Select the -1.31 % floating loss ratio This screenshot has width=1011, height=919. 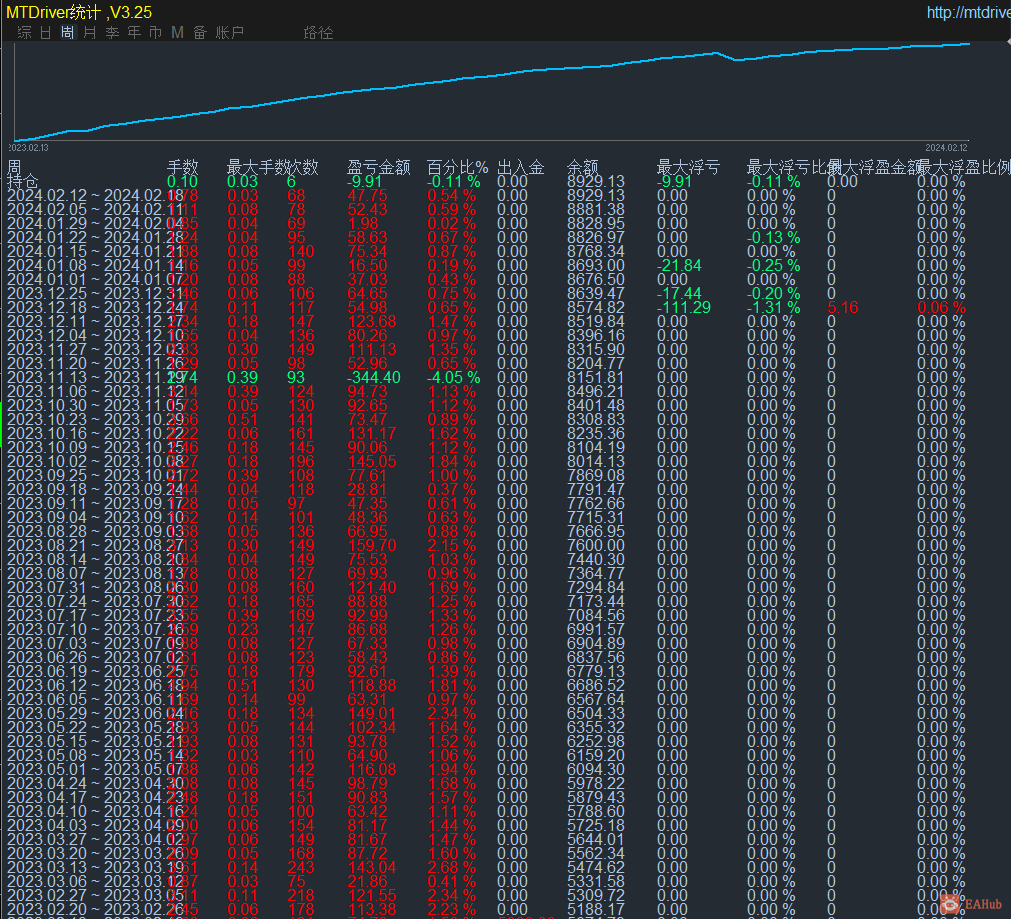tap(774, 308)
